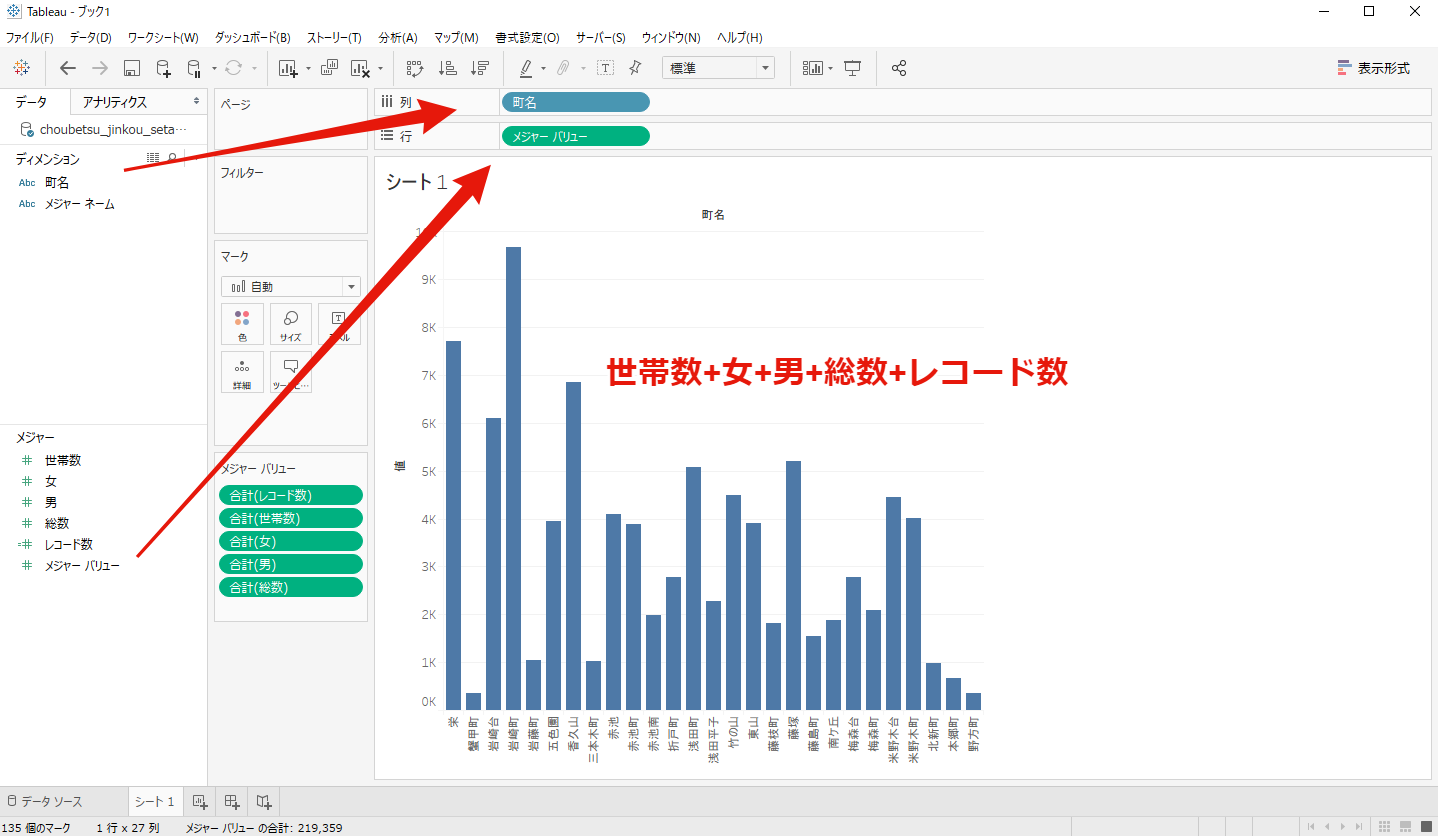This screenshot has width=1438, height=836.
Task: Click the show/hide cards icon
Action: [813, 68]
